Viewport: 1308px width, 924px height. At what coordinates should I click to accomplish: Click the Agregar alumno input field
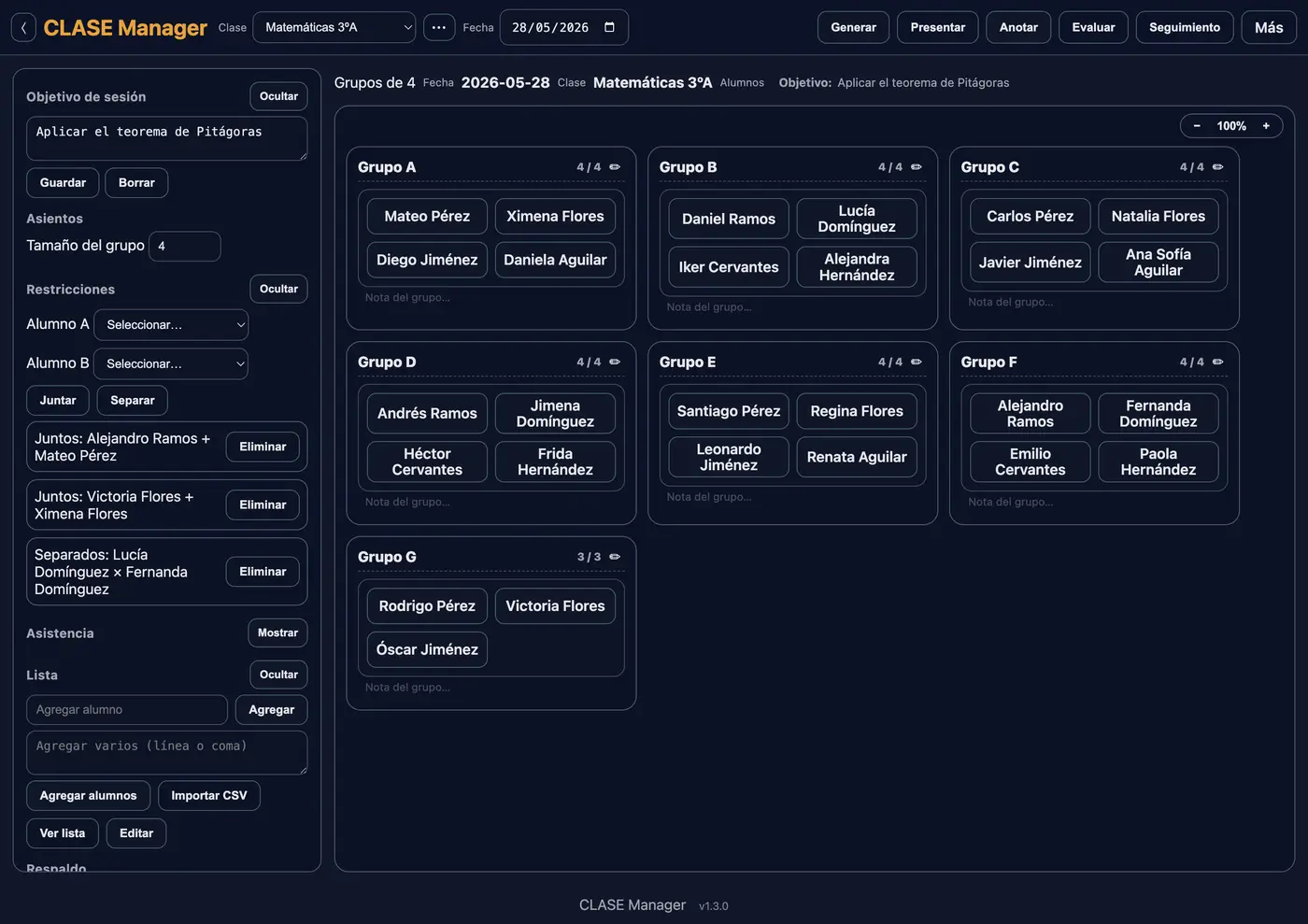pyautogui.click(x=127, y=710)
